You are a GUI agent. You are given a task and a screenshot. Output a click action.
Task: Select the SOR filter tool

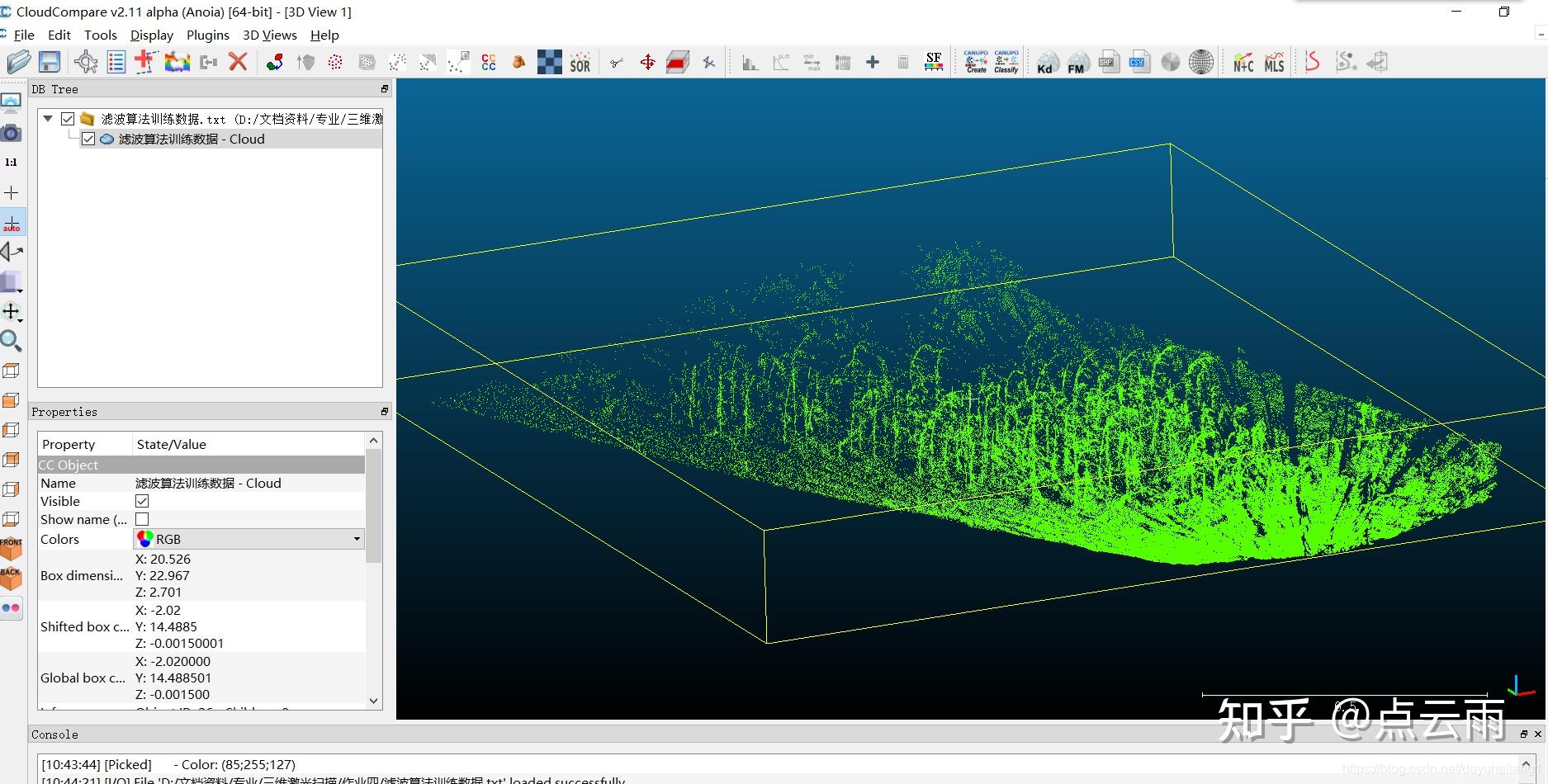580,63
